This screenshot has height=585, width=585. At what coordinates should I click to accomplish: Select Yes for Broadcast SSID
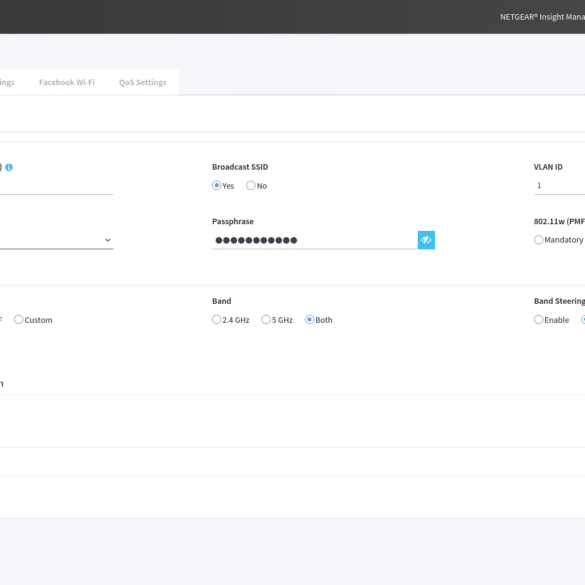pos(216,185)
